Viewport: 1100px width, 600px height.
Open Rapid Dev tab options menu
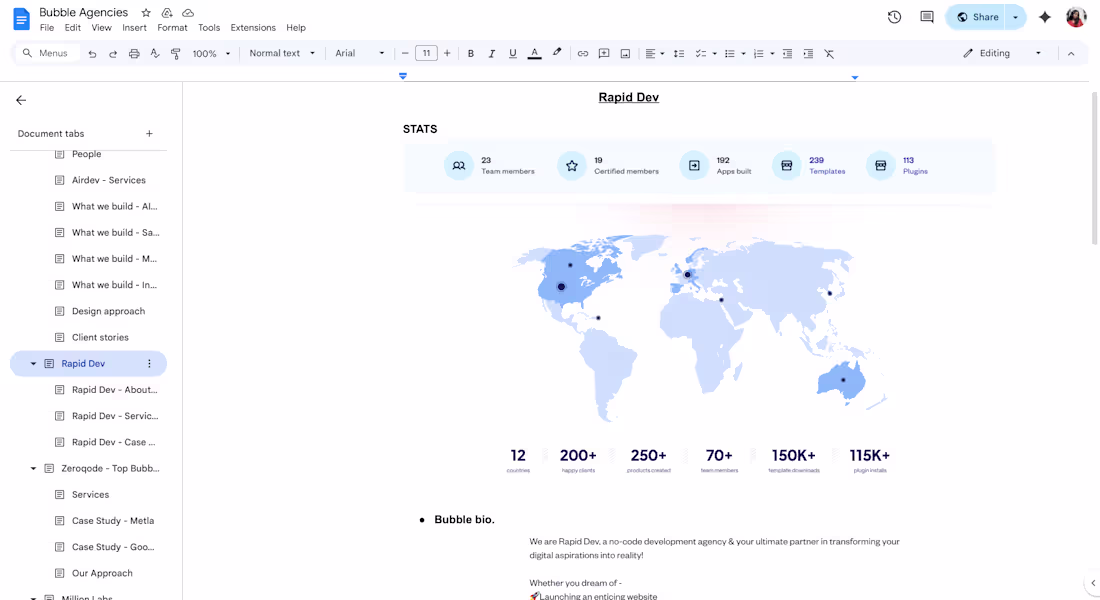click(149, 364)
